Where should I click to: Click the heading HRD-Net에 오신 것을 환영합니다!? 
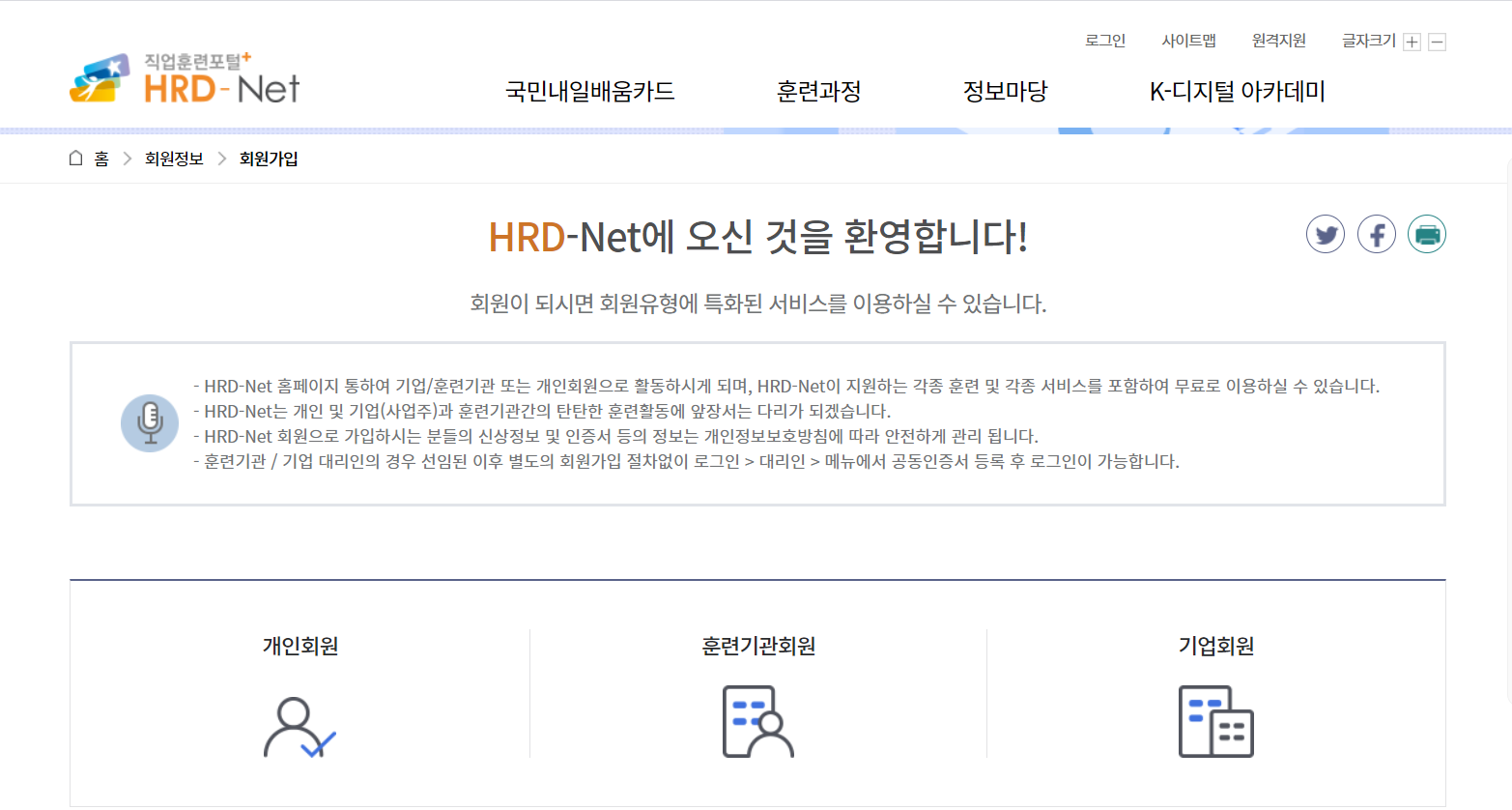click(758, 237)
